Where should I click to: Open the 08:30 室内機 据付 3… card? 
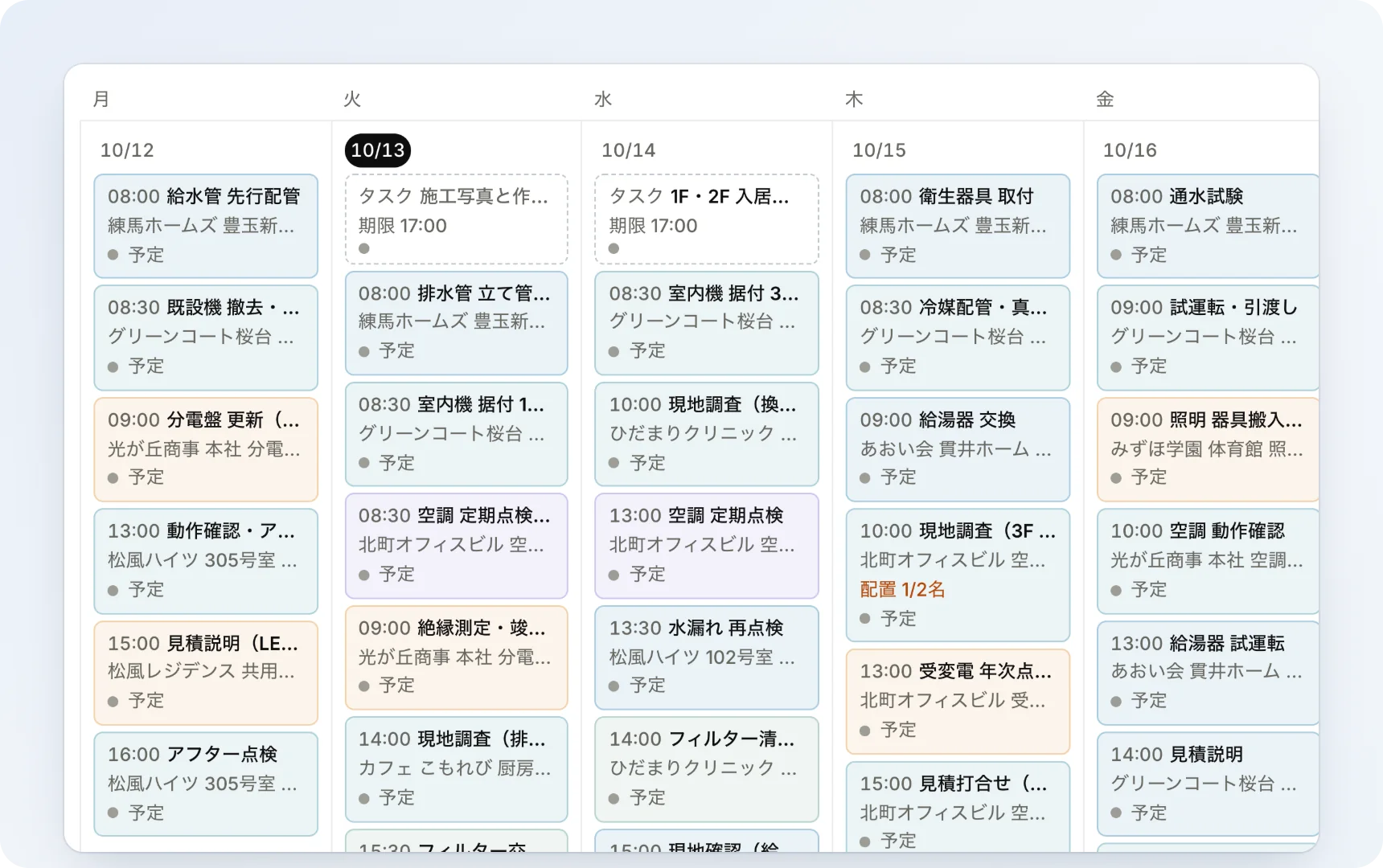[x=707, y=323]
